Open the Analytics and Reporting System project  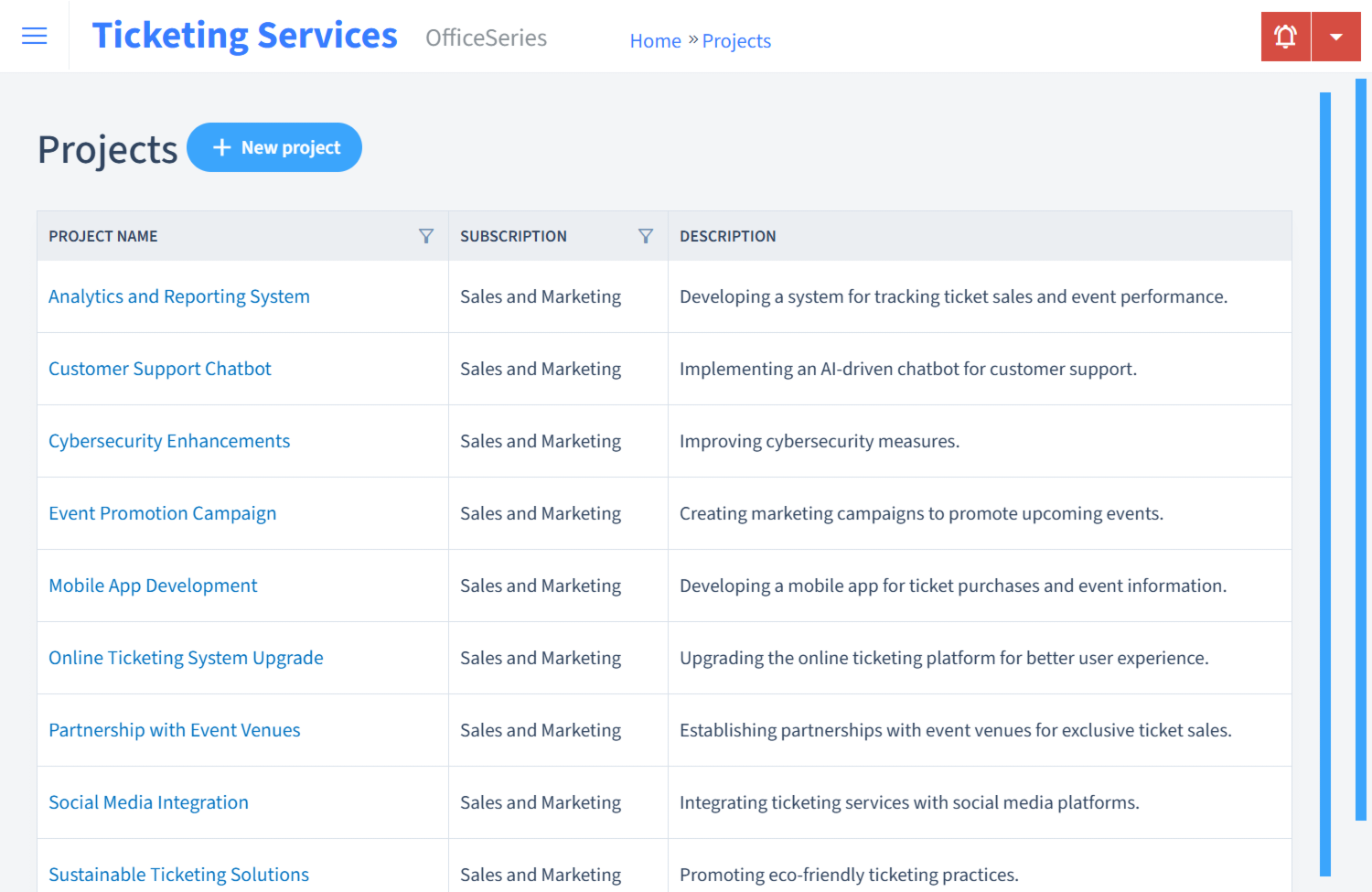point(178,296)
